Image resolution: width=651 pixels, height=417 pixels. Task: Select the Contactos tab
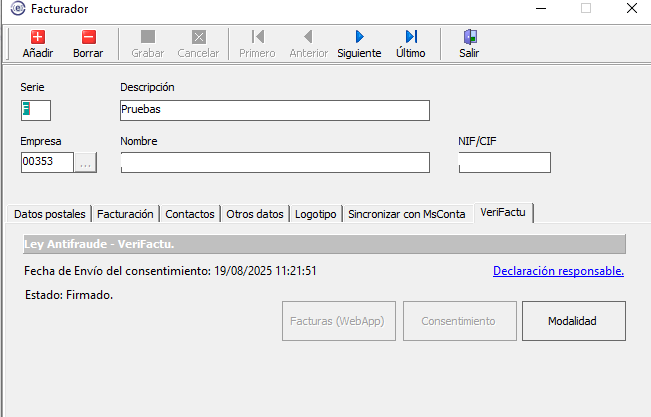(x=190, y=214)
